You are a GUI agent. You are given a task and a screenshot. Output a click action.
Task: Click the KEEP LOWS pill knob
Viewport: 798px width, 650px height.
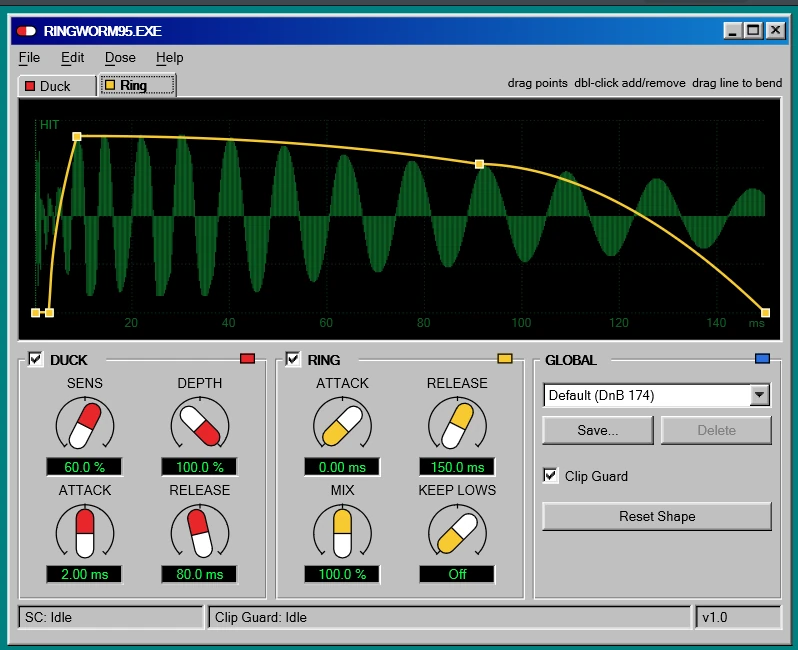coord(458,532)
